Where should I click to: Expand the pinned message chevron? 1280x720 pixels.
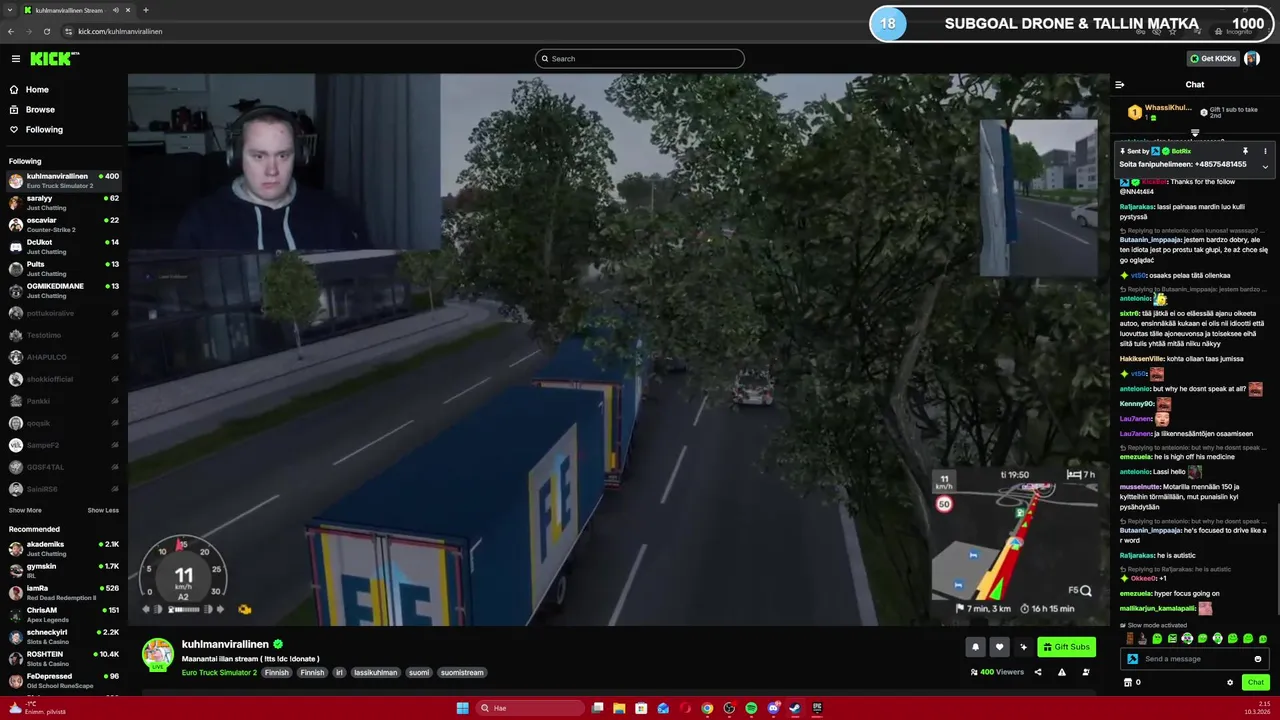[x=1265, y=166]
